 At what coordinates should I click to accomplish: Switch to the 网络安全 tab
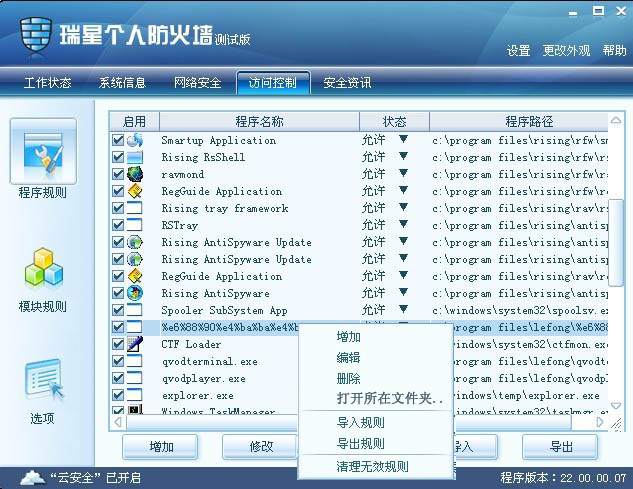click(197, 83)
